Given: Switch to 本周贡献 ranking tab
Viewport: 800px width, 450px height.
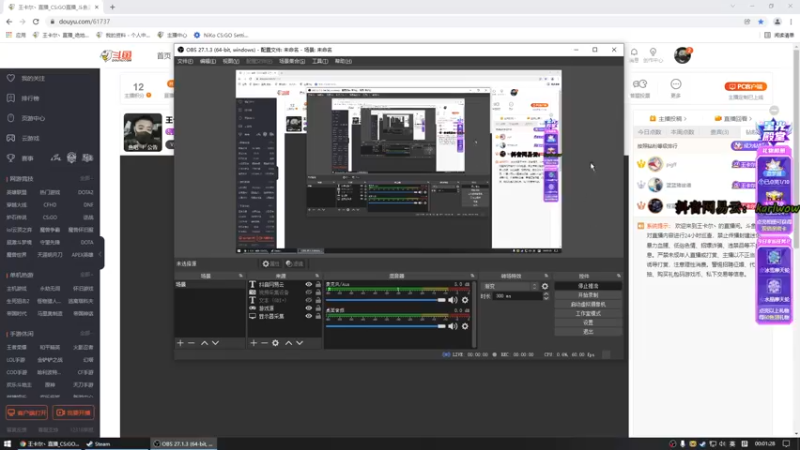Looking at the screenshot, I should 683,132.
